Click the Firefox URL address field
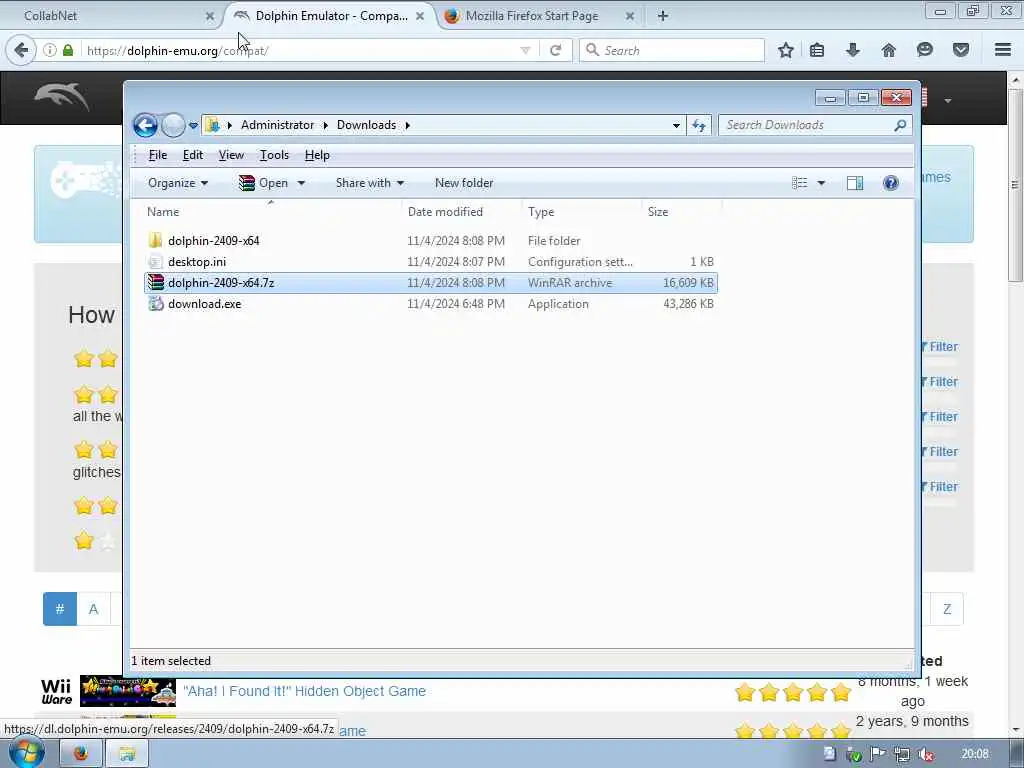 [x=300, y=50]
